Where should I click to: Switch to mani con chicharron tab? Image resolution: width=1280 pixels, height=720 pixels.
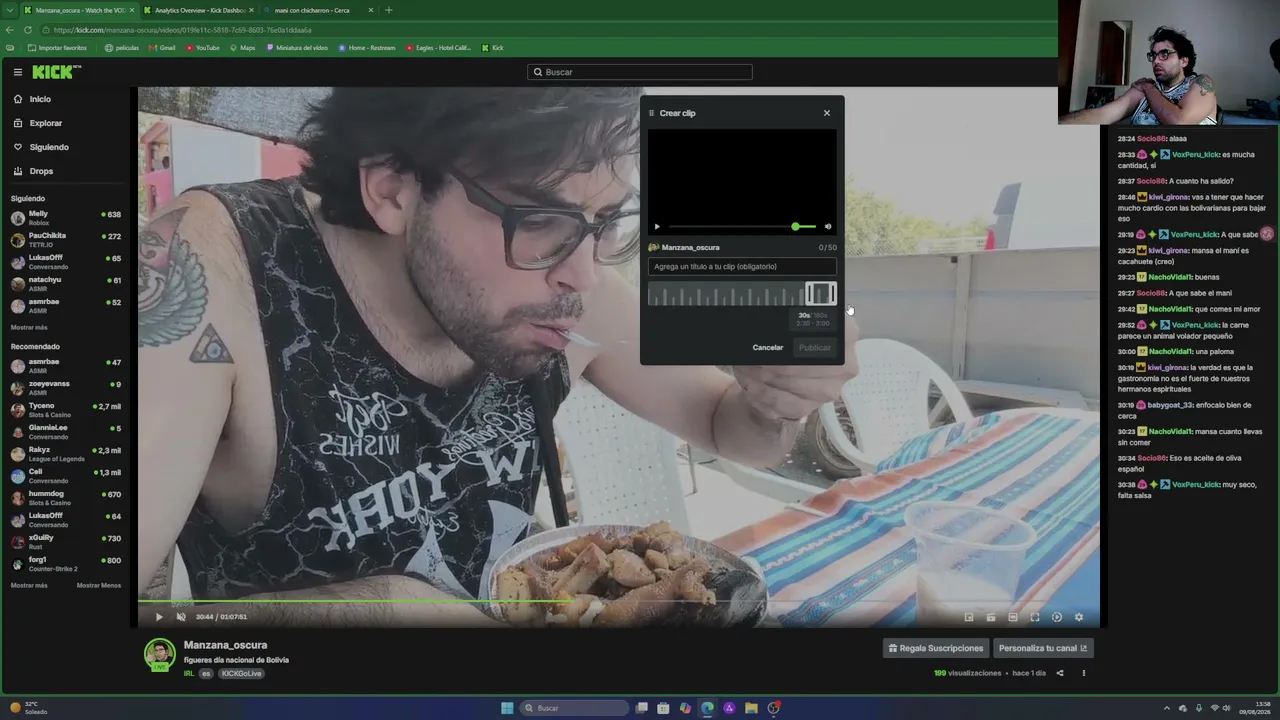point(318,10)
